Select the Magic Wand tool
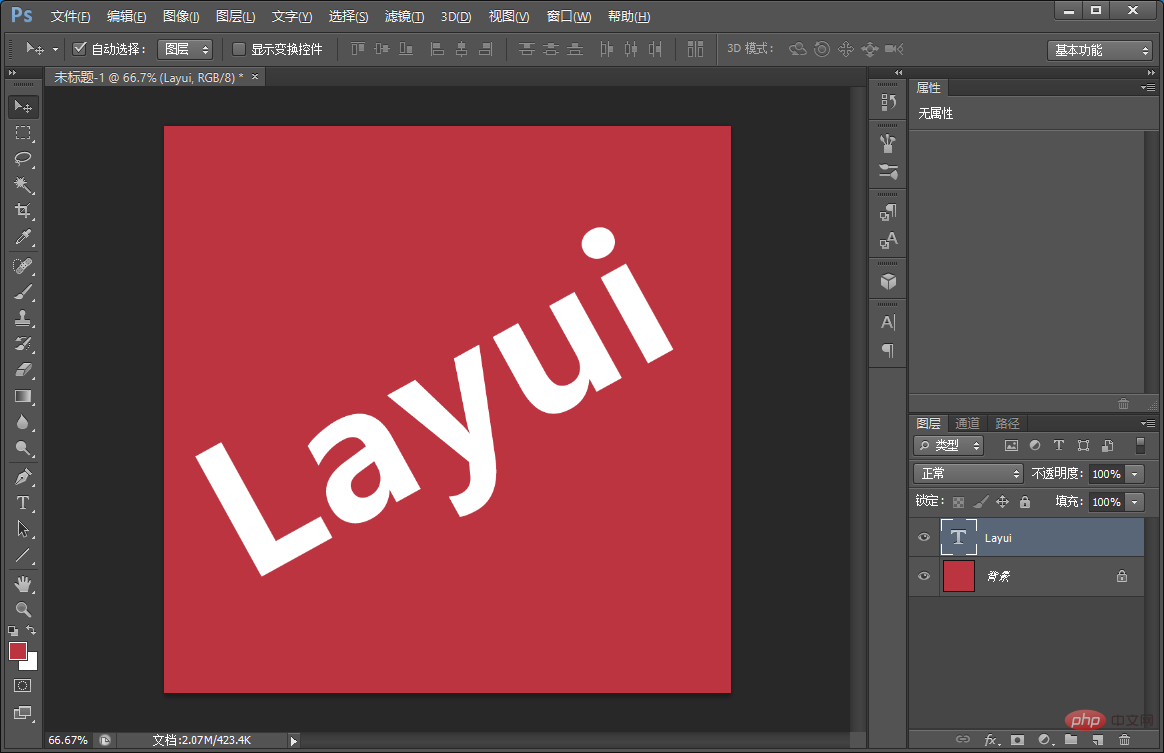Image resolution: width=1164 pixels, height=753 pixels. coord(23,185)
